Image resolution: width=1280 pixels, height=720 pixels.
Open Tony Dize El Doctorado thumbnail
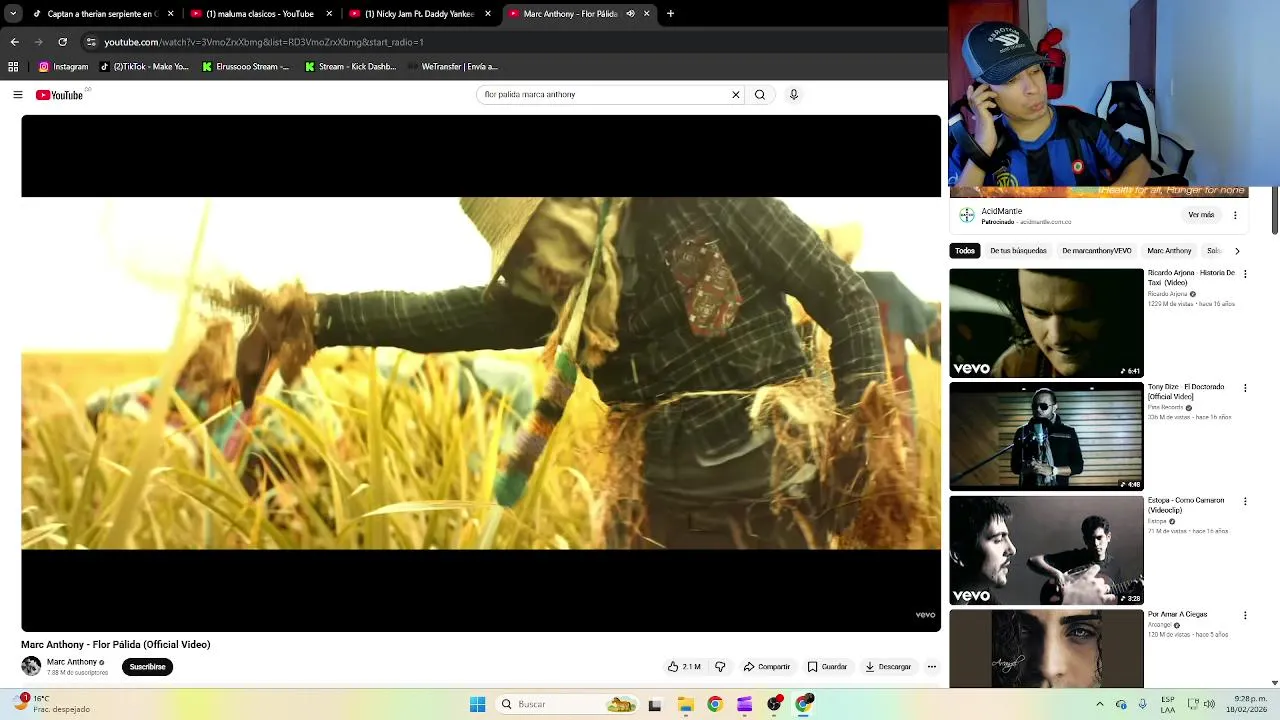(1046, 437)
